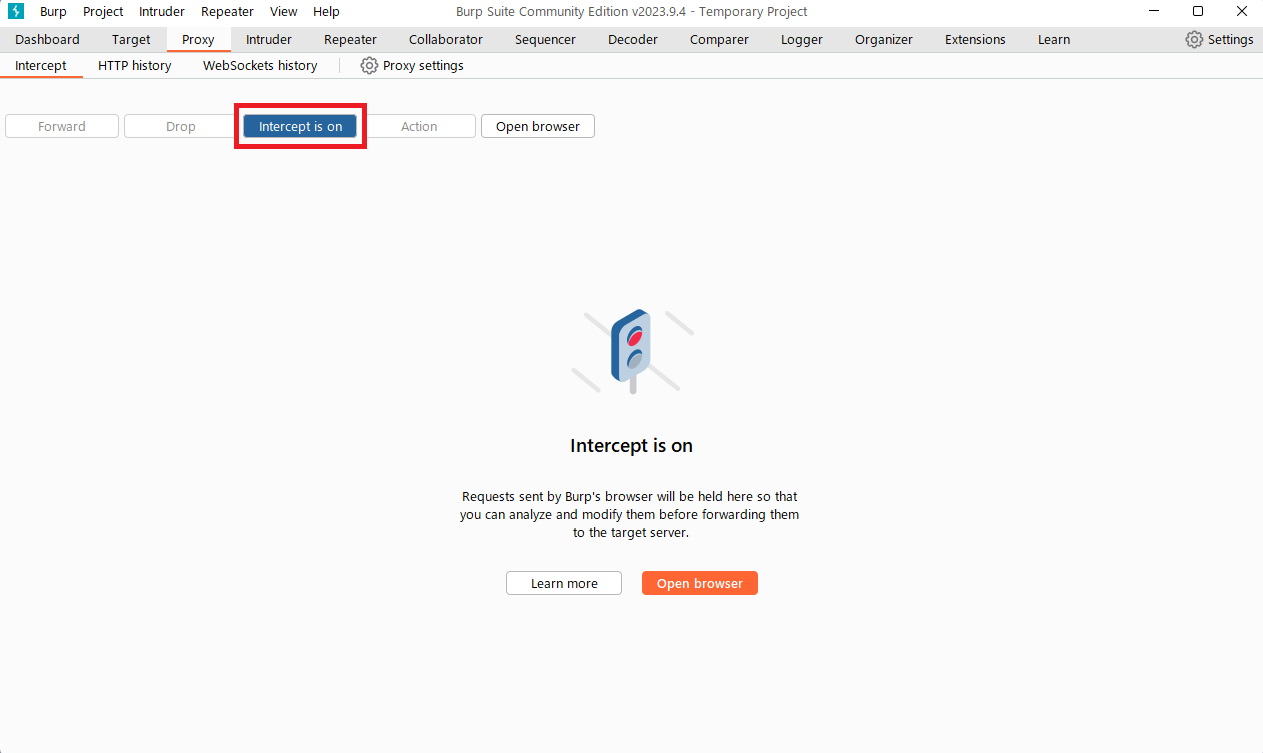Click the Learn more button
Image resolution: width=1263 pixels, height=753 pixels.
(564, 584)
